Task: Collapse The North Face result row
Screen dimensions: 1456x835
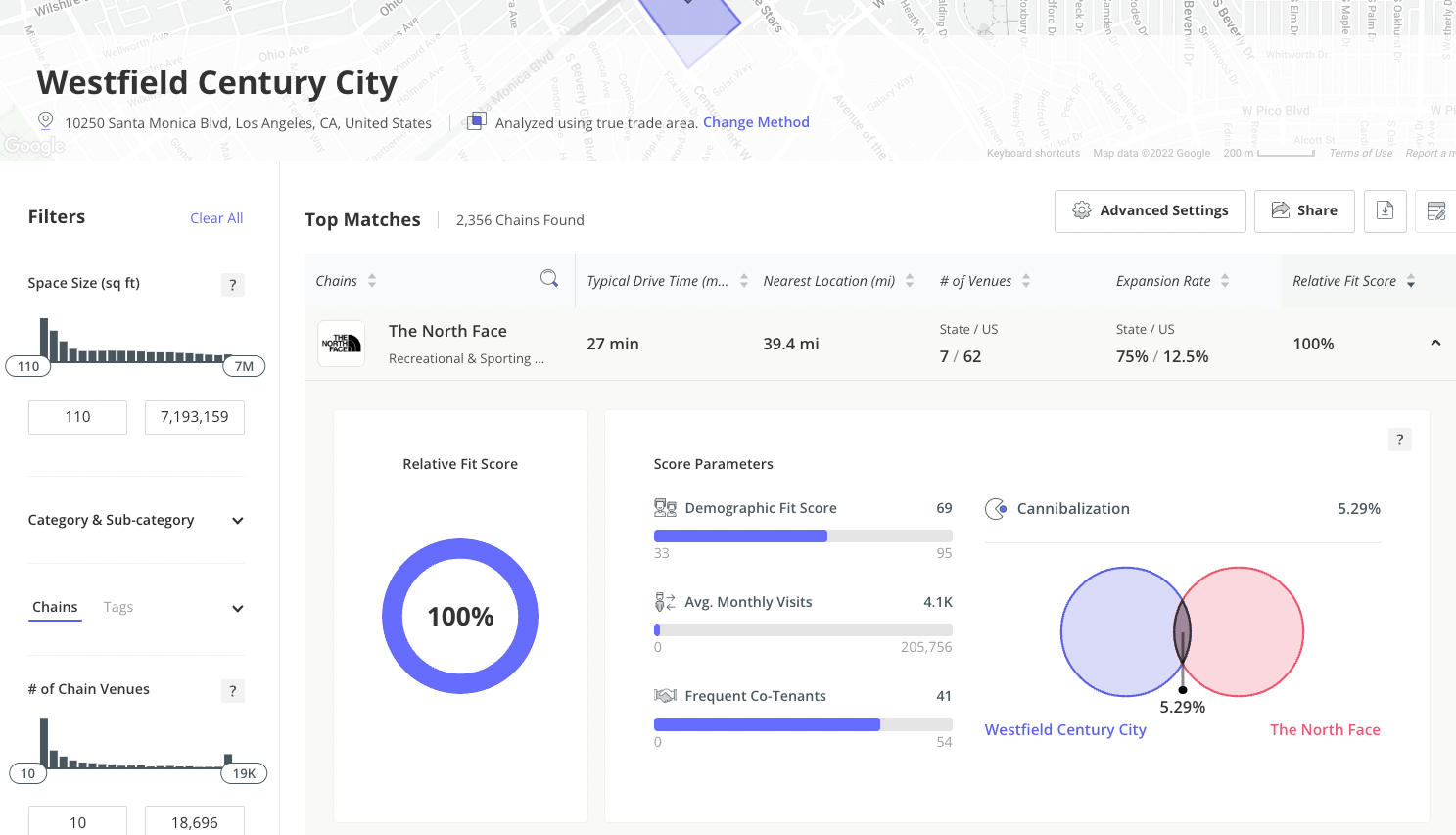Action: (1435, 344)
